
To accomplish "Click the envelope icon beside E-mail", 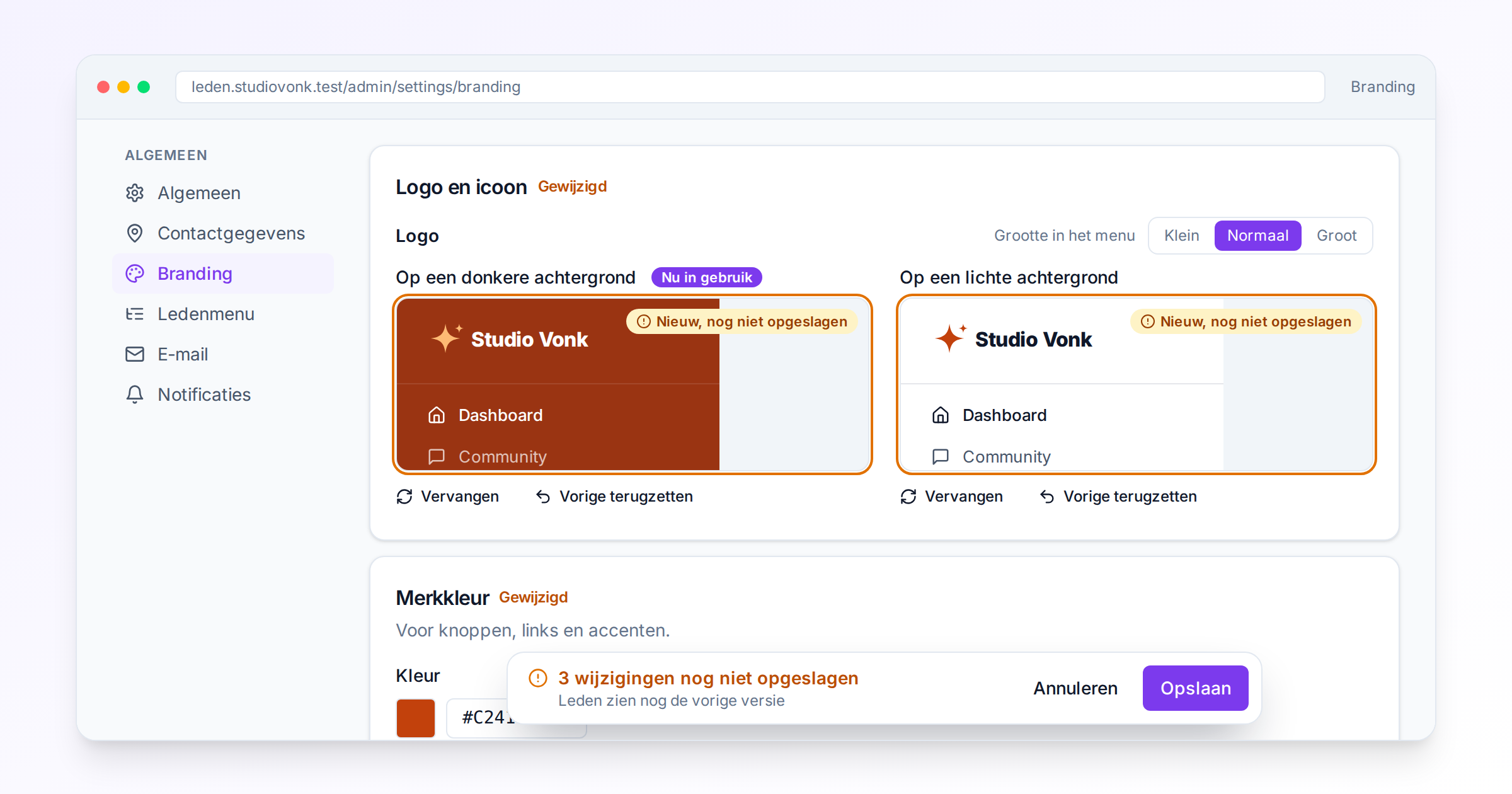I will tap(135, 354).
